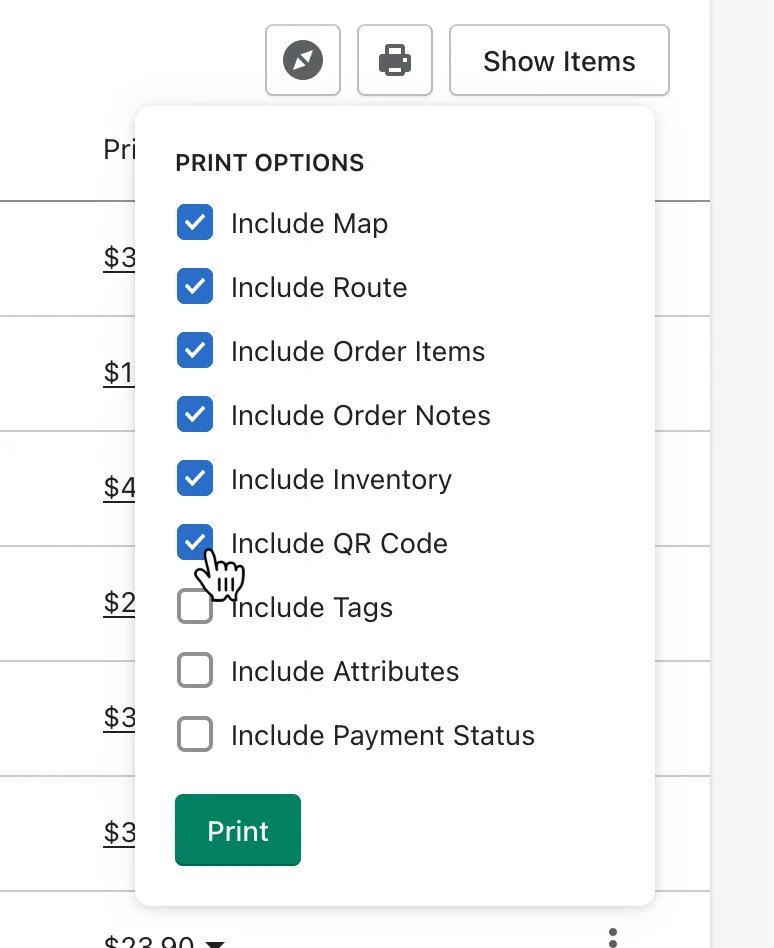
Task: Check the Include Attributes option
Action: point(195,670)
